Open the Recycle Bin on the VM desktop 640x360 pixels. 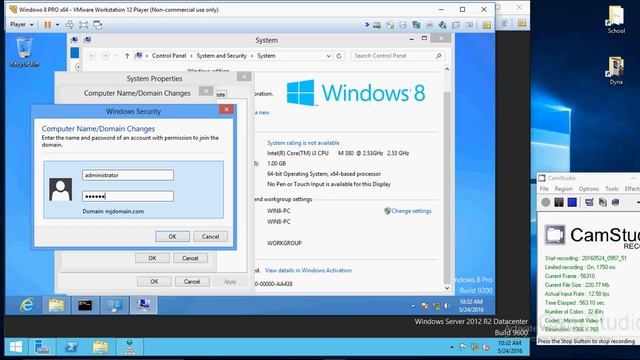[24, 51]
